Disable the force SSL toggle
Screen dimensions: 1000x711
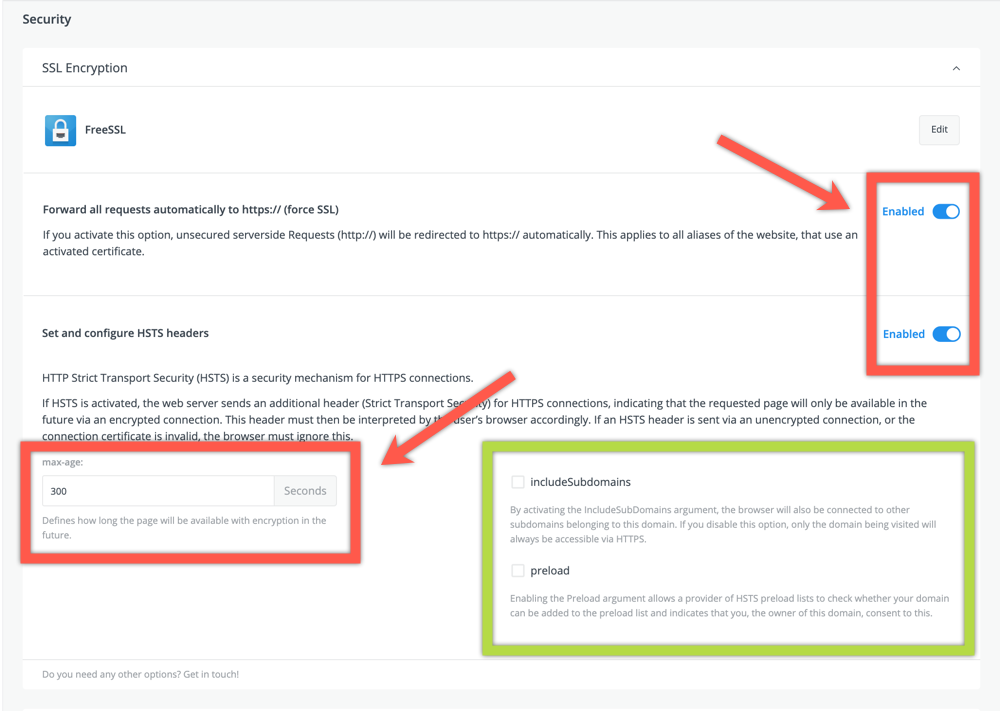[946, 212]
